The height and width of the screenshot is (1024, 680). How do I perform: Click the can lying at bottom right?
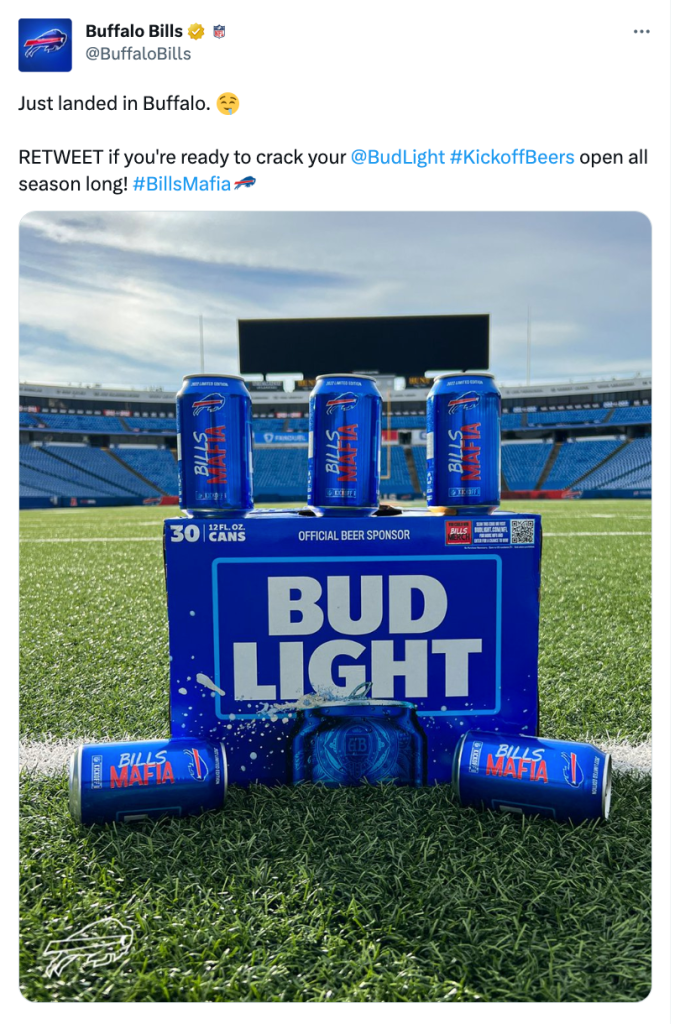(532, 776)
